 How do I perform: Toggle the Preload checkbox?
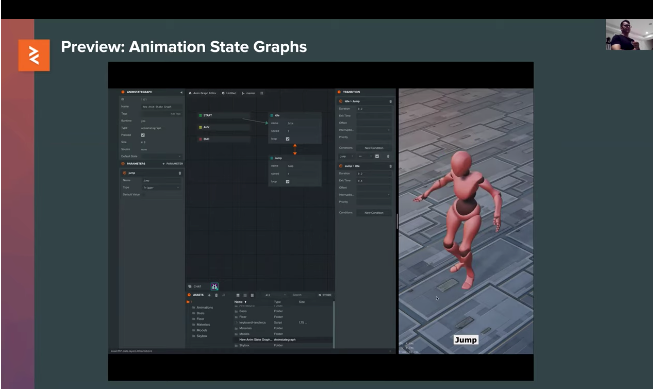pyautogui.click(x=143, y=135)
